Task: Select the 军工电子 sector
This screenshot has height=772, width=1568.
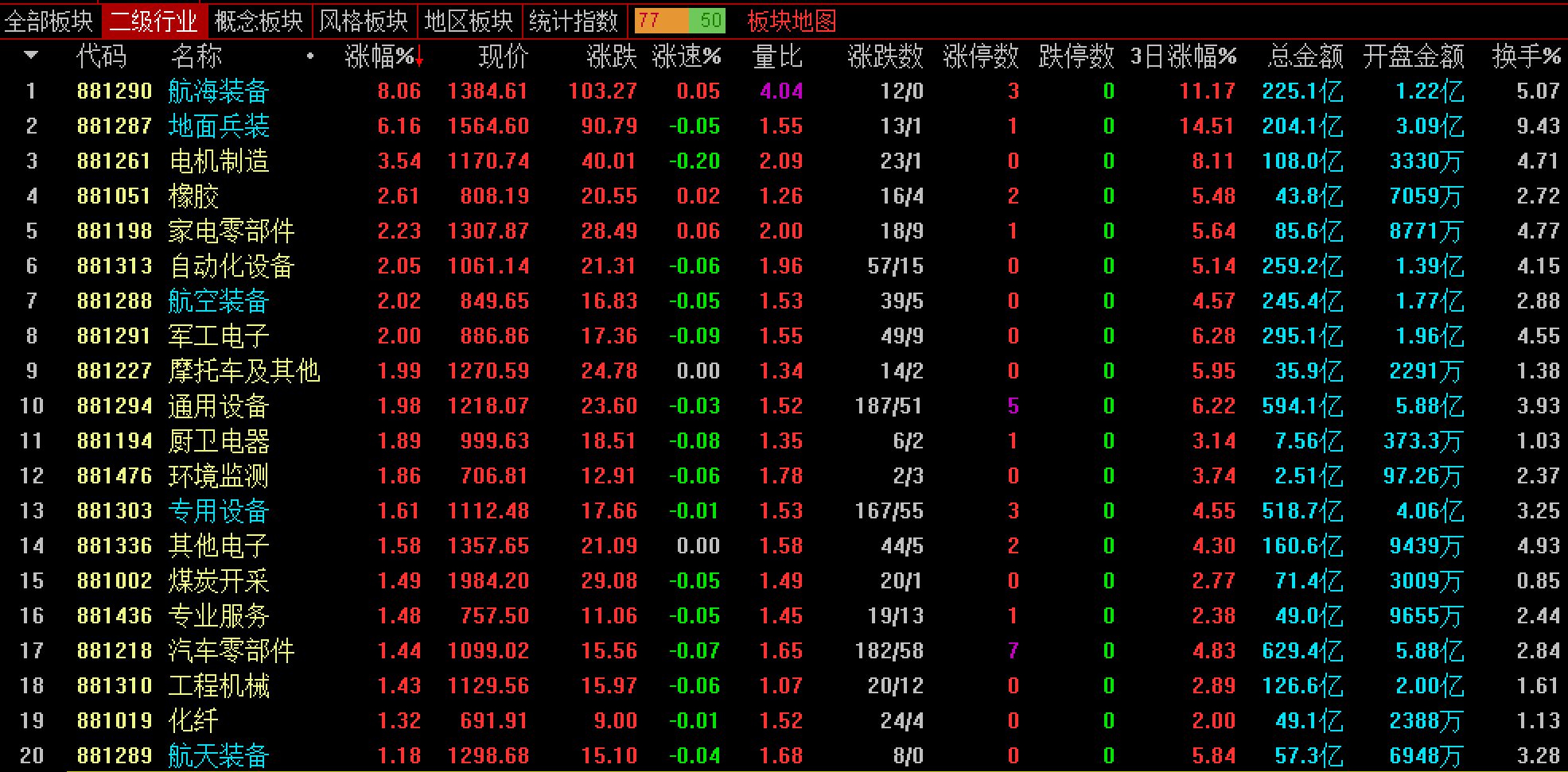Action: point(219,336)
